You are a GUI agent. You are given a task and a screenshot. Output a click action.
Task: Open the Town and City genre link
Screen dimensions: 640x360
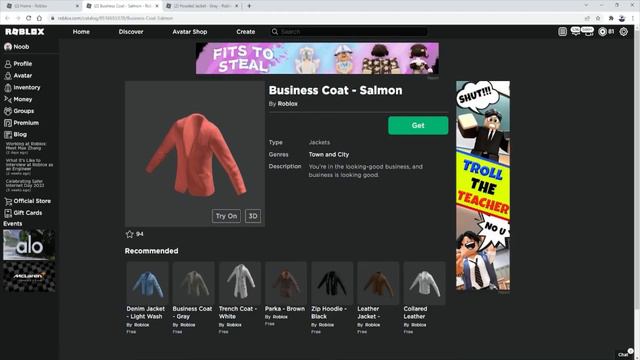329,154
